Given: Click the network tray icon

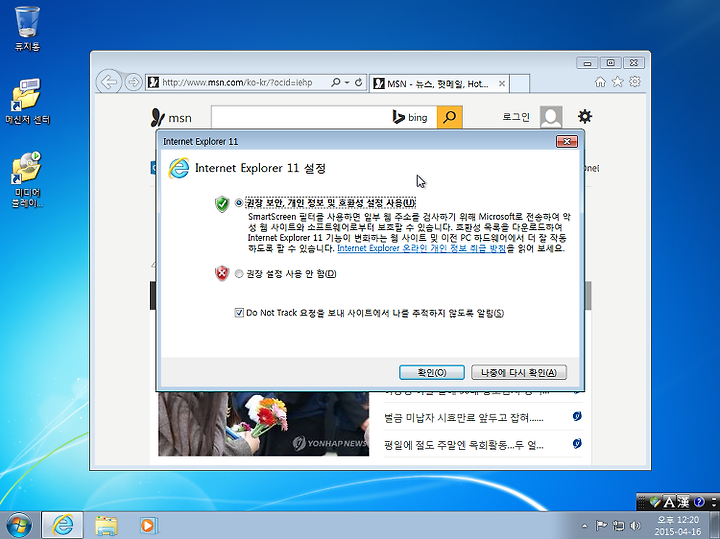Looking at the screenshot, I should pos(619,526).
